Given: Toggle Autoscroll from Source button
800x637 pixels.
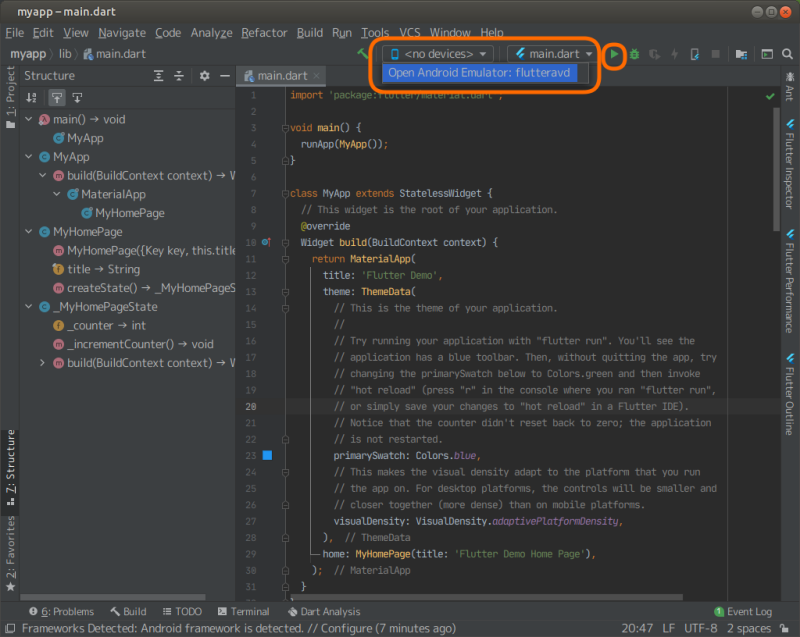Looking at the screenshot, I should pos(77,98).
